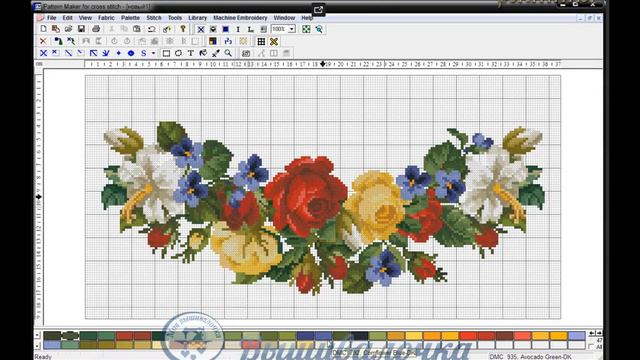Expand the backstitch tool options arrow

[x=153, y=53]
